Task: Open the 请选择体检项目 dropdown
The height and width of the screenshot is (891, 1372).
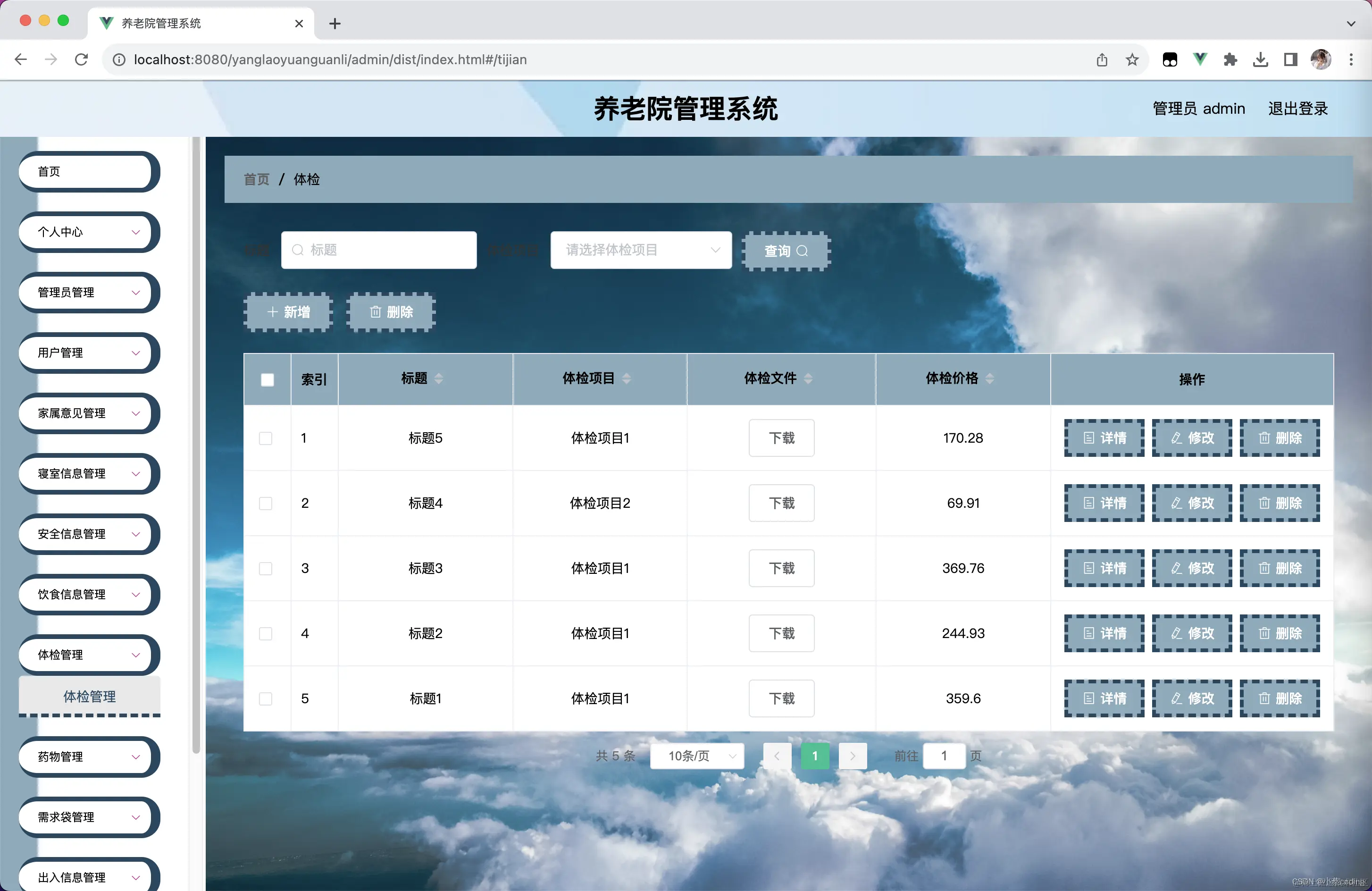Action: point(640,250)
